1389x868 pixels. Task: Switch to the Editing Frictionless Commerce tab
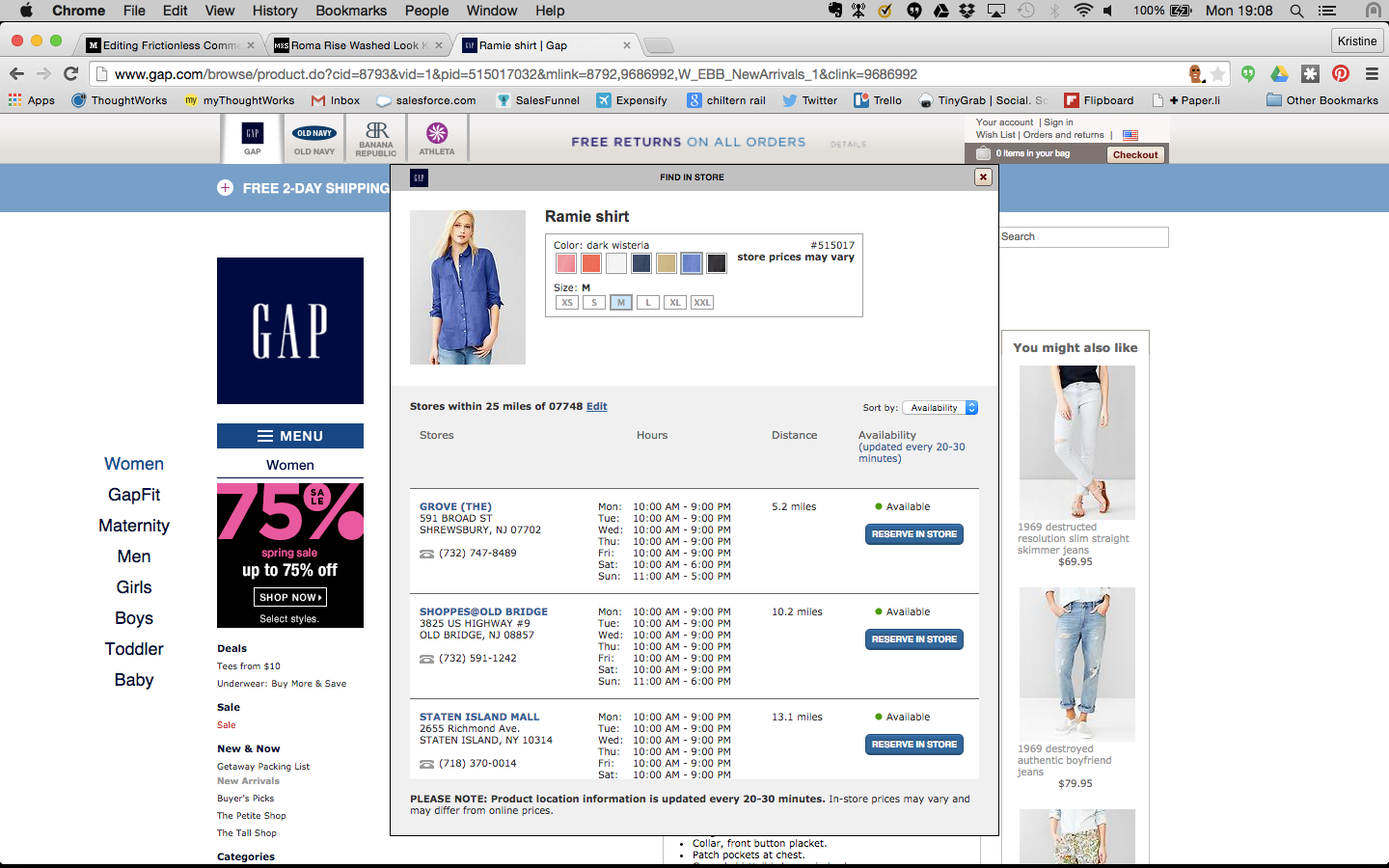pos(171,45)
